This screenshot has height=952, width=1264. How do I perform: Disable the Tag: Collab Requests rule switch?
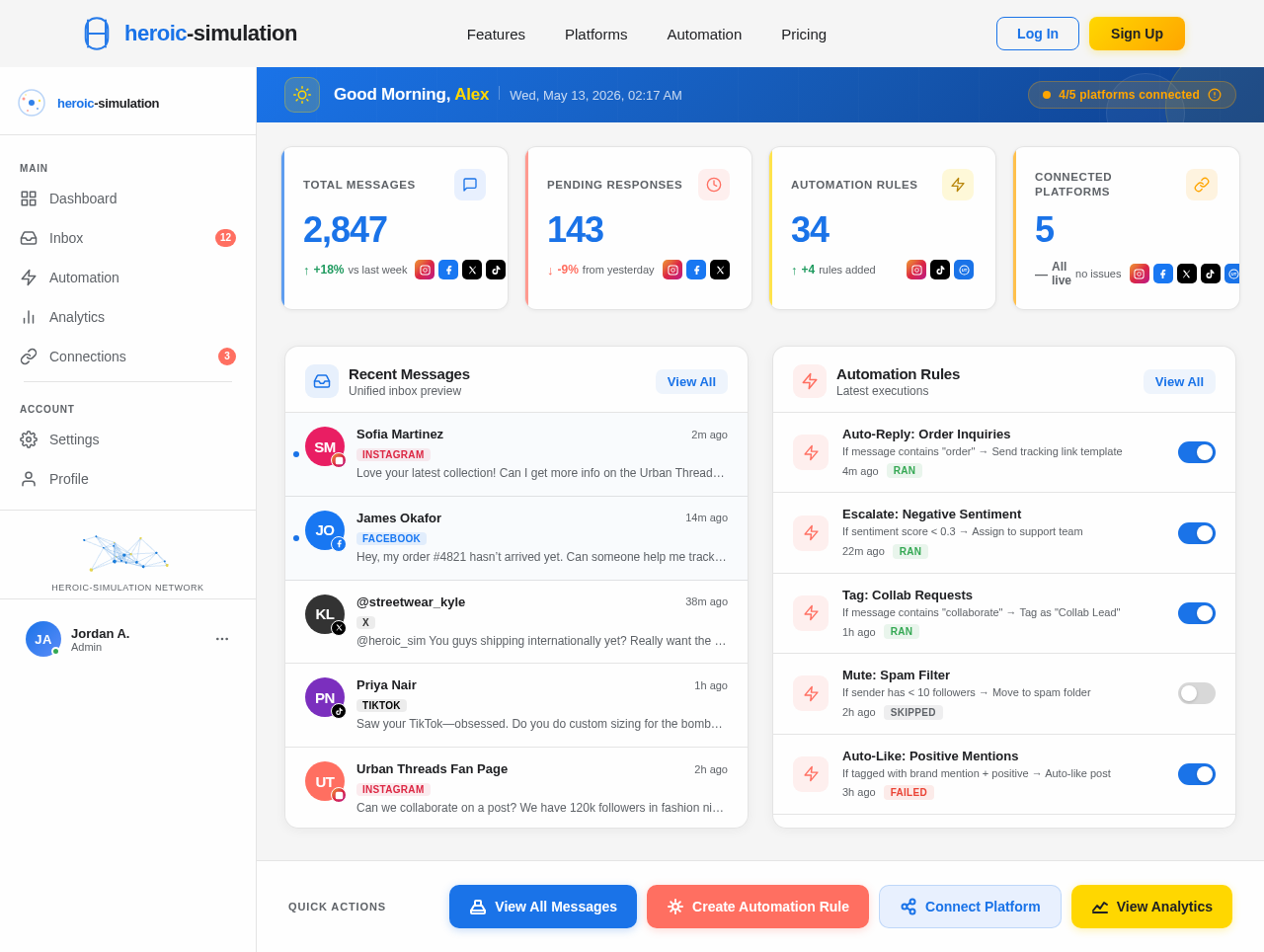click(1197, 613)
